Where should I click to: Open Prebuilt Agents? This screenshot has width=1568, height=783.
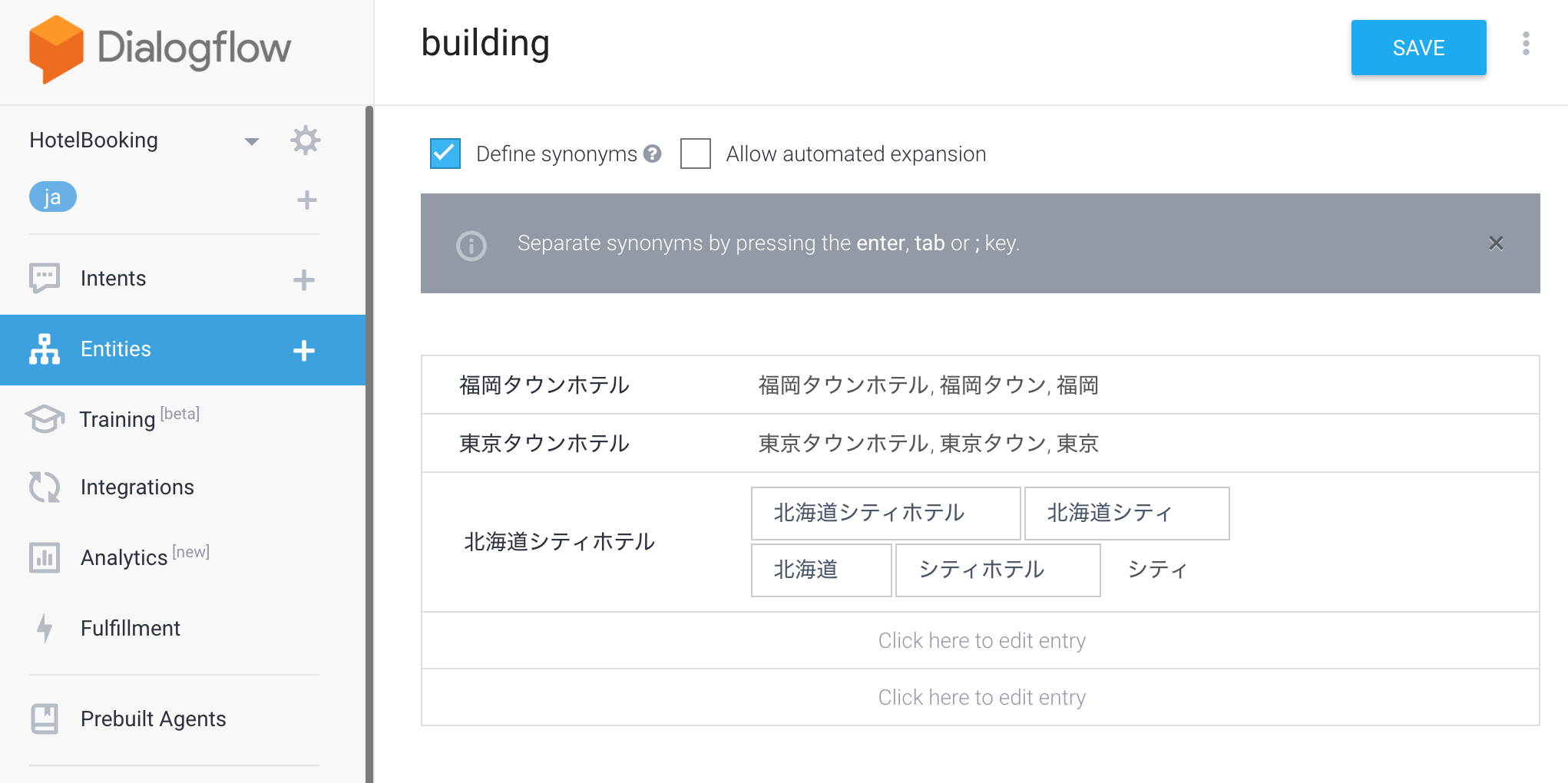point(153,719)
